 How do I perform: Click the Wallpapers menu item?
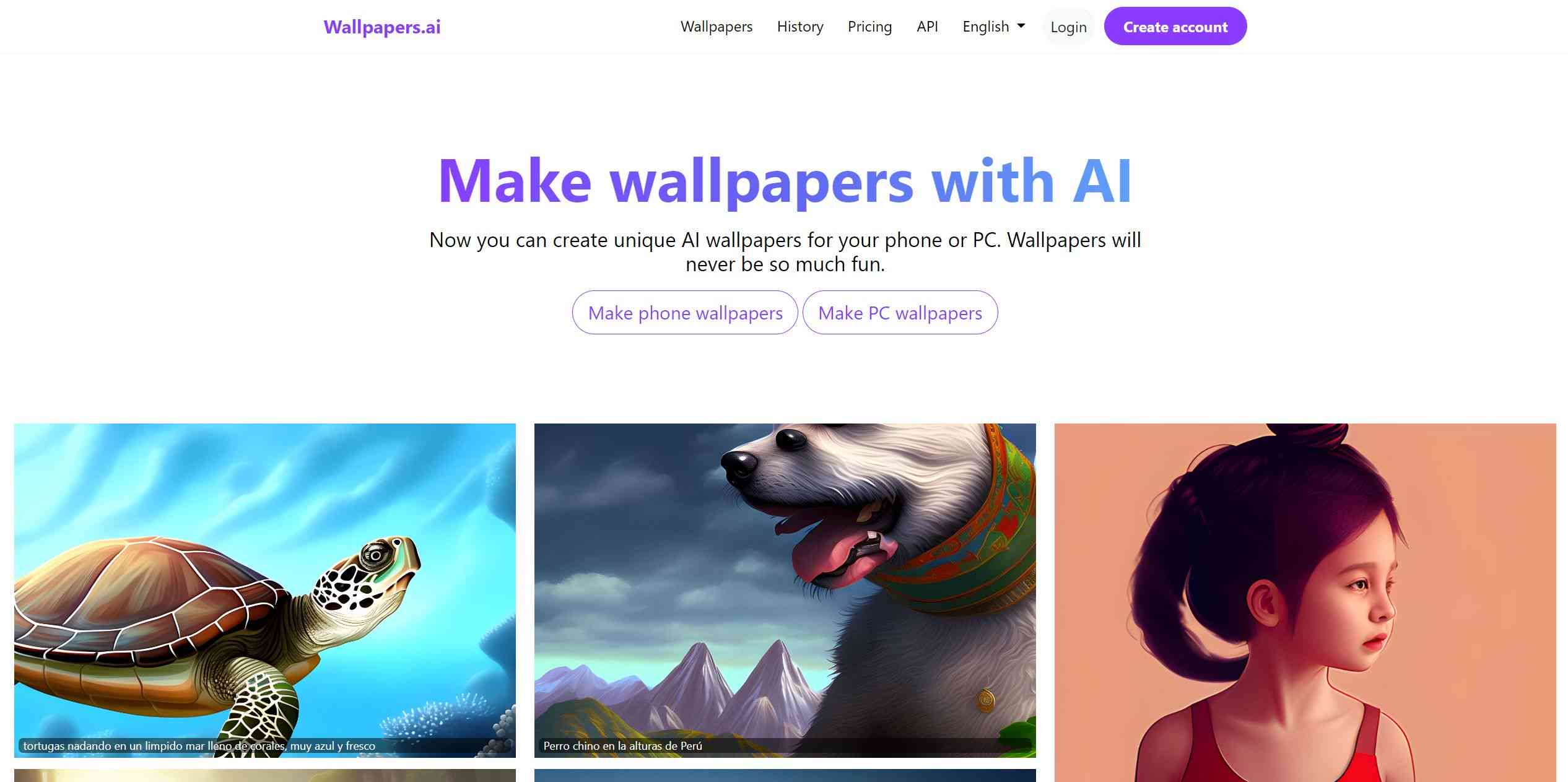716,25
